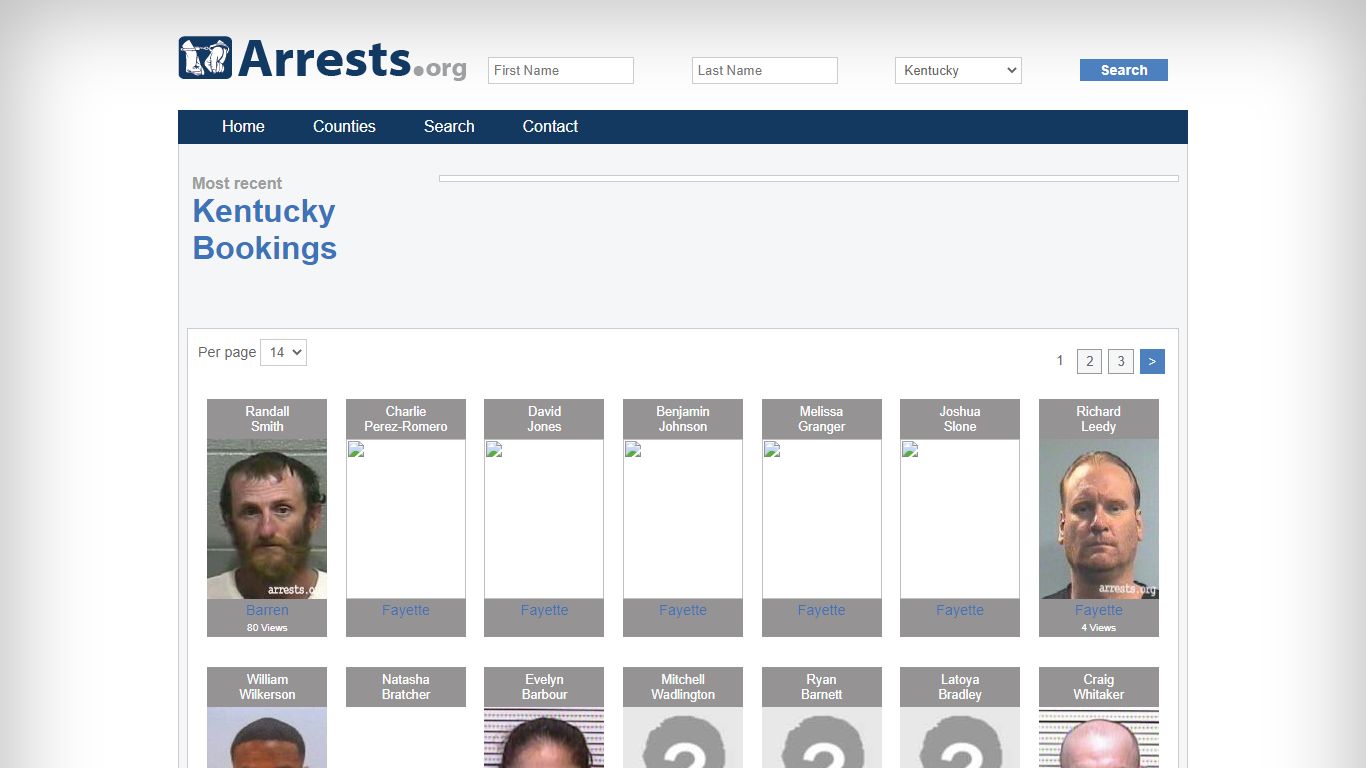
Task: Select the David Jones name header
Action: click(x=544, y=419)
